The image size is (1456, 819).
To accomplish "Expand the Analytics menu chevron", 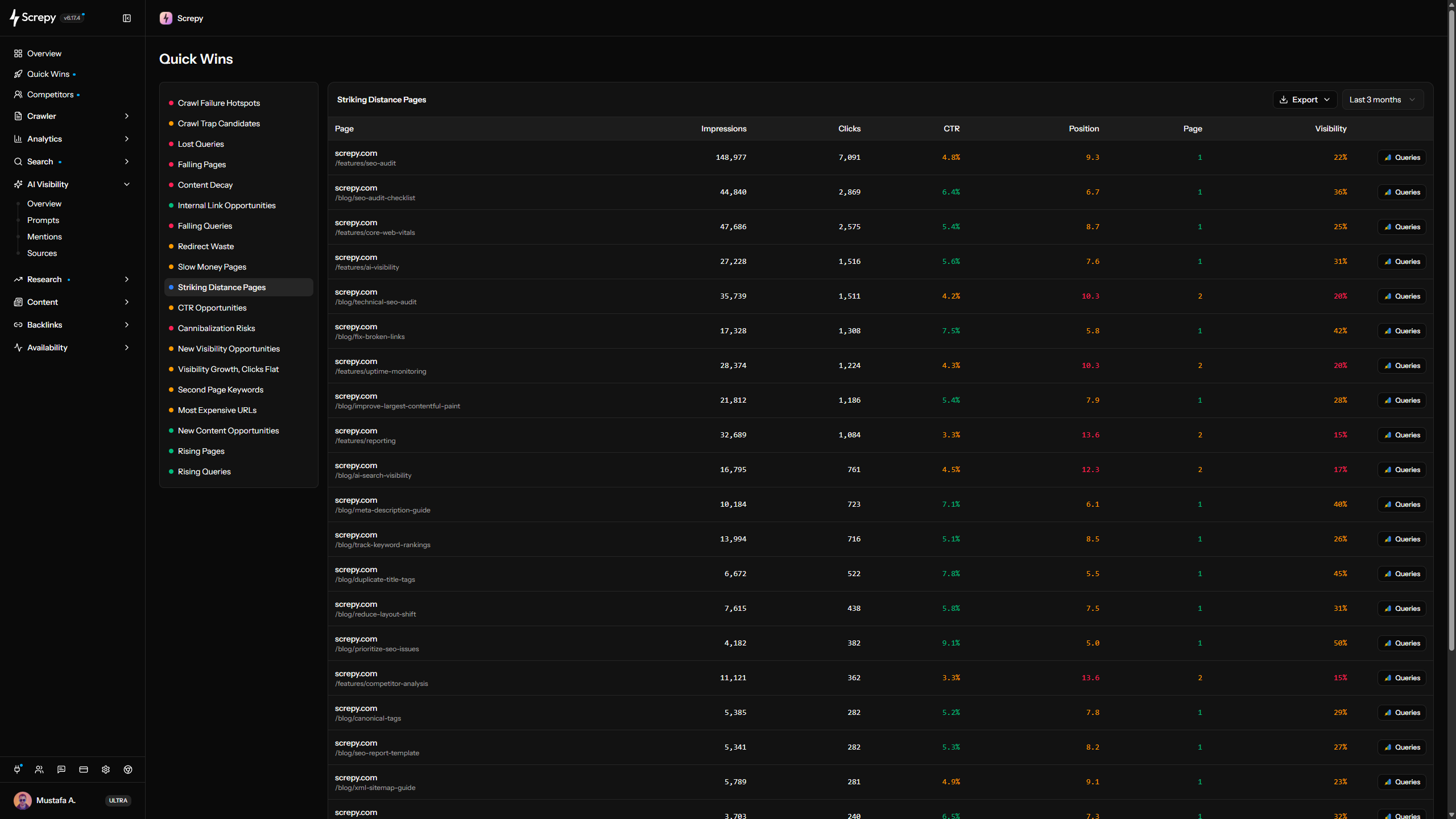I will [127, 139].
